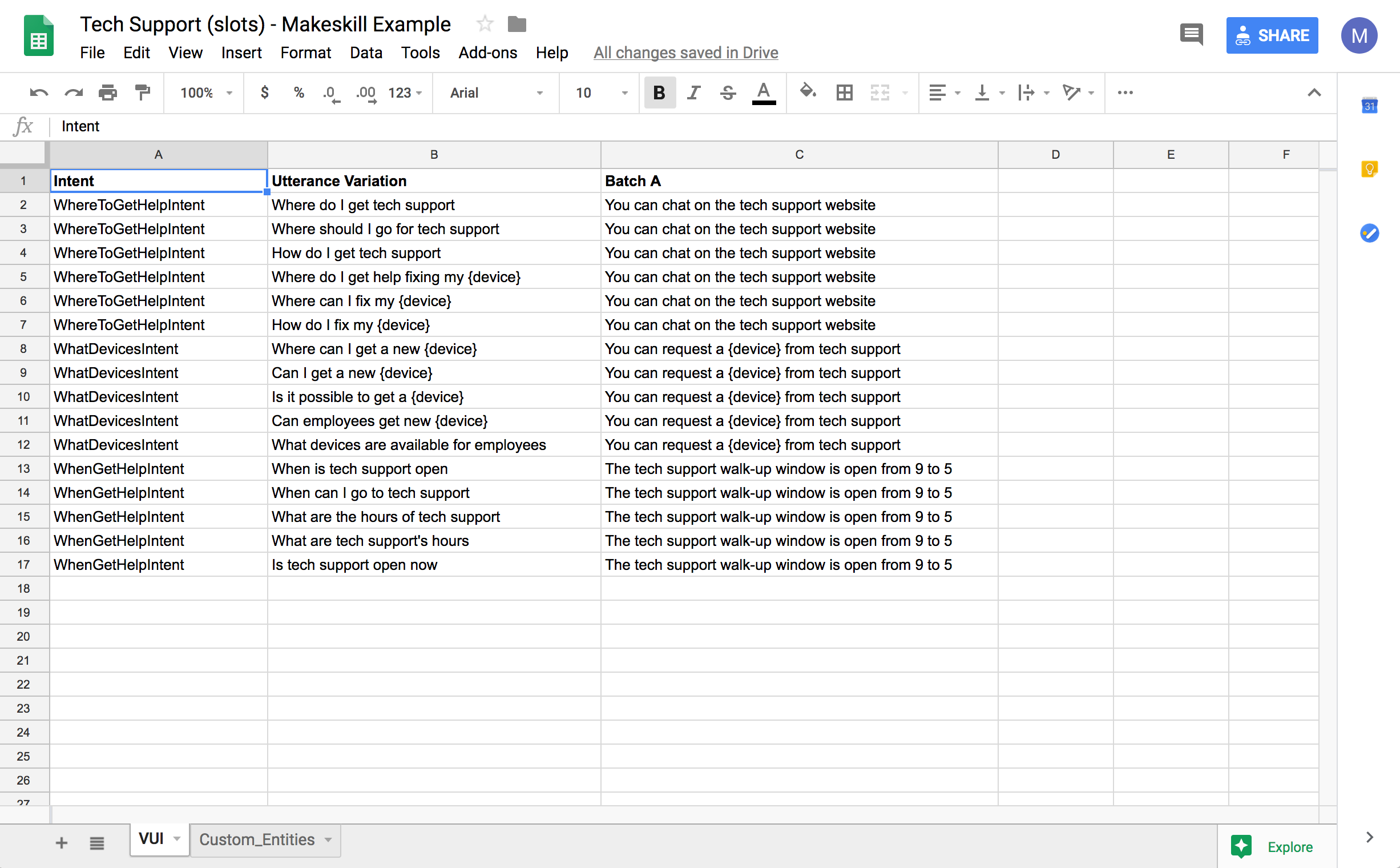Select column A header
Viewport: 1400px width, 868px height.
[x=159, y=154]
